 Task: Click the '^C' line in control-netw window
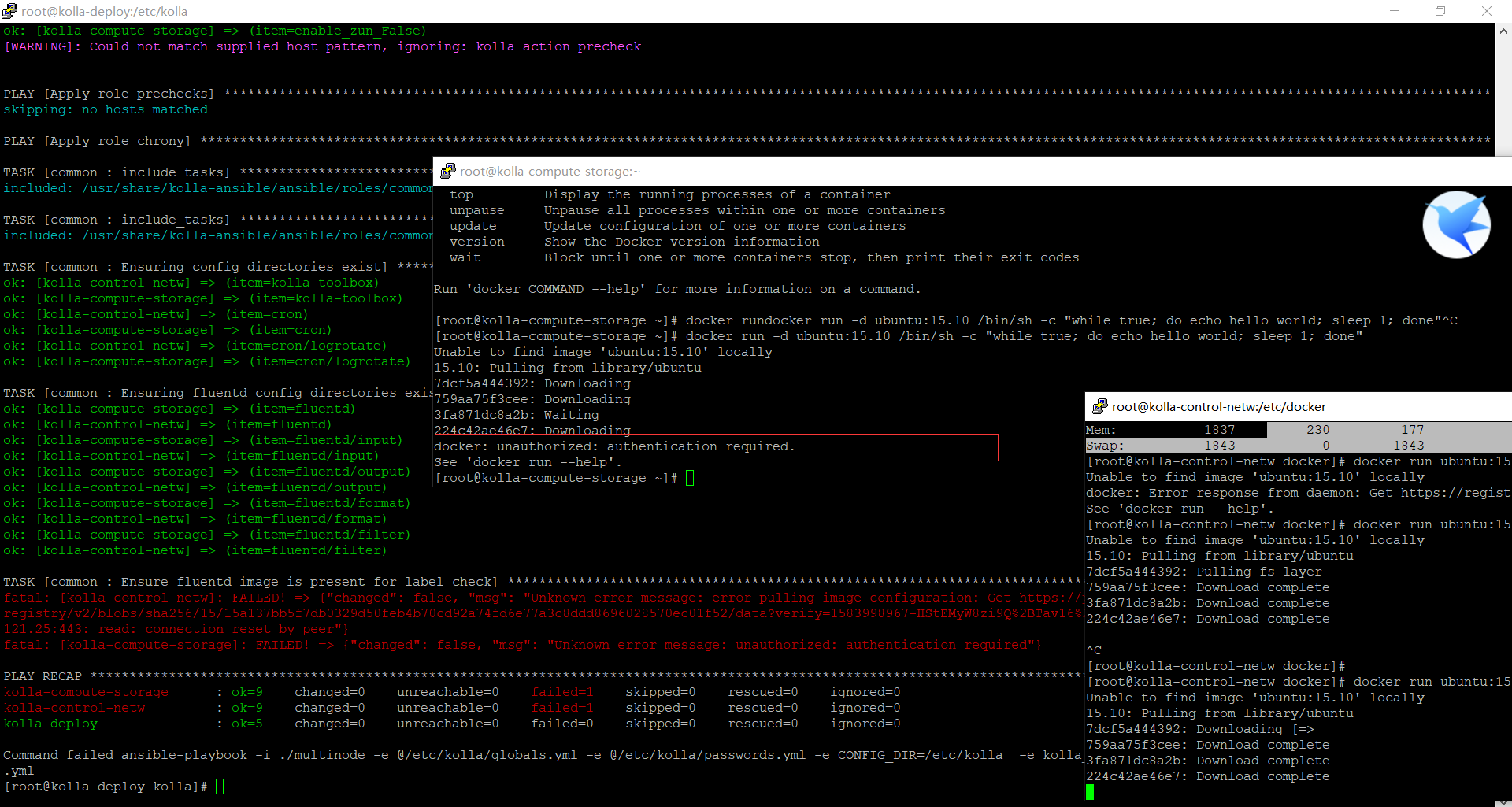tap(1094, 650)
